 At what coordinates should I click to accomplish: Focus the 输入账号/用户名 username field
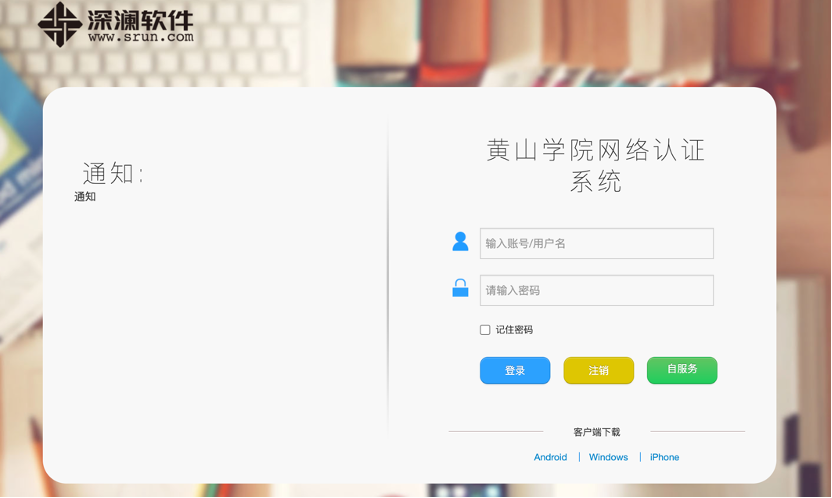tap(596, 243)
